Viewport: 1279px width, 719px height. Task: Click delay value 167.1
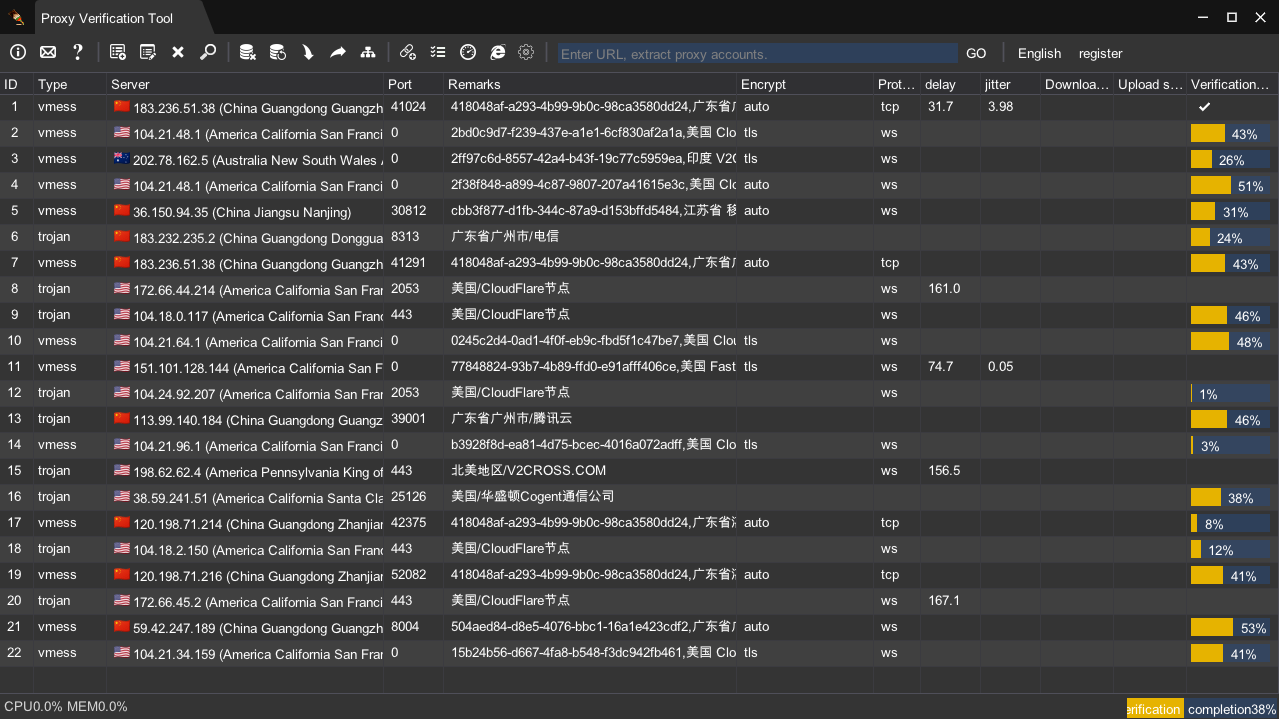click(x=944, y=600)
